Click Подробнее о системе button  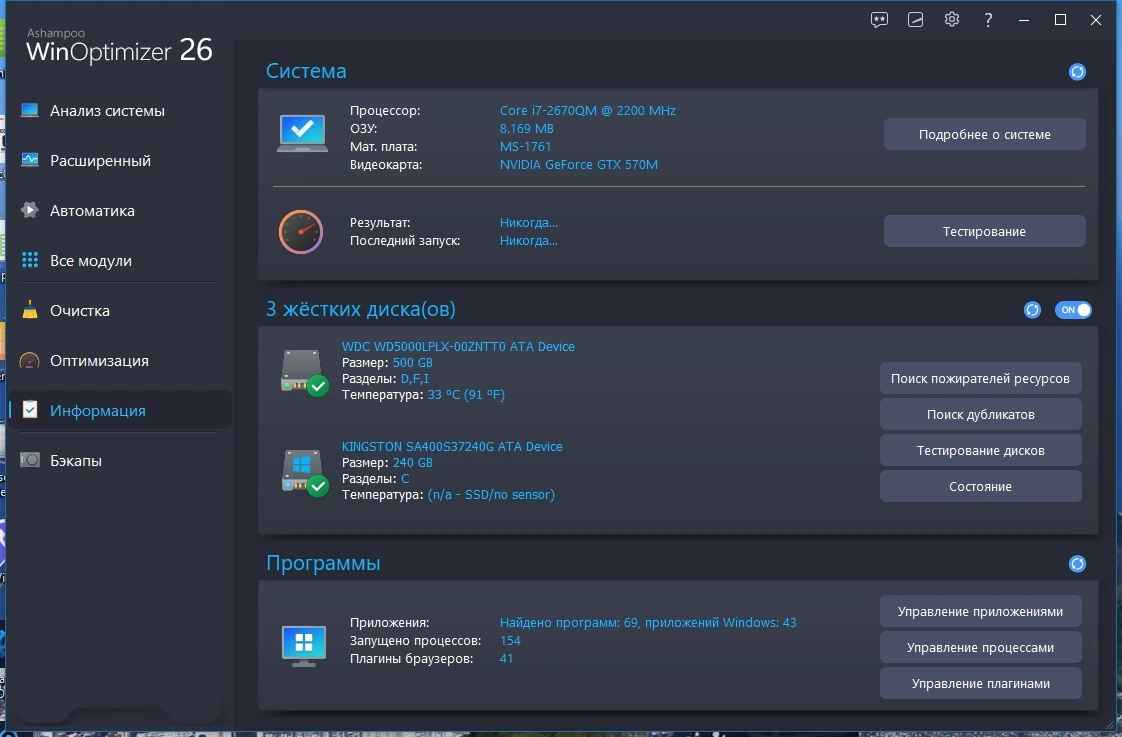pyautogui.click(x=985, y=135)
